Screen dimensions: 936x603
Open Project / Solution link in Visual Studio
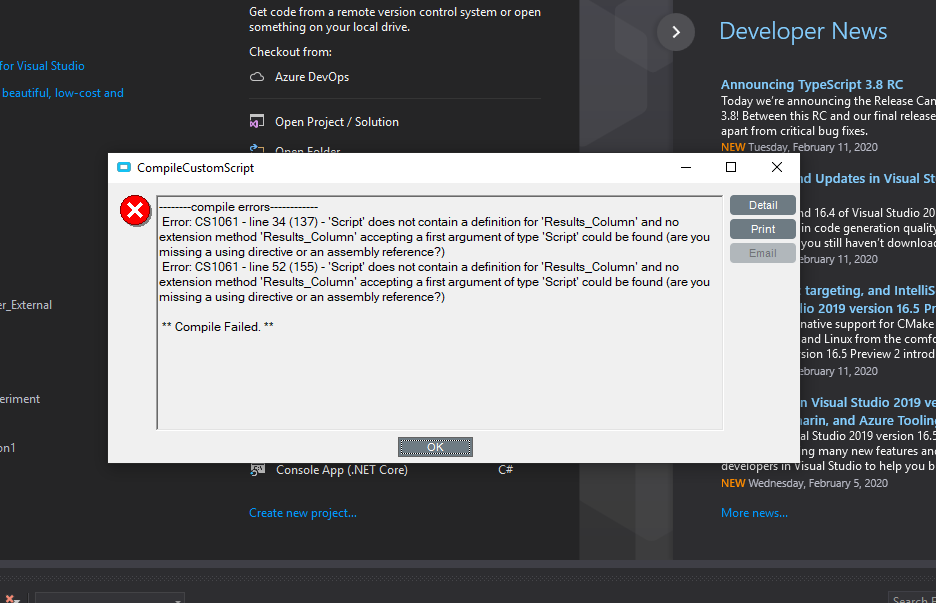(337, 122)
